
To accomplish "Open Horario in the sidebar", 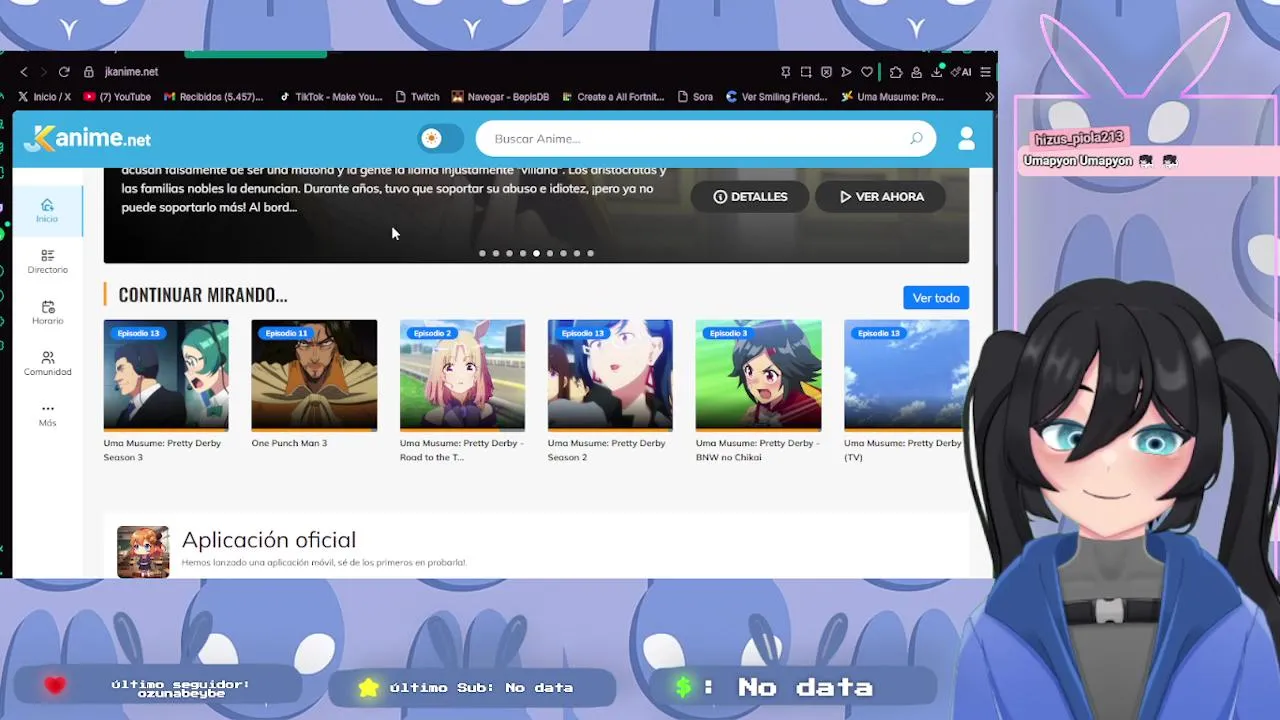I will pyautogui.click(x=47, y=313).
